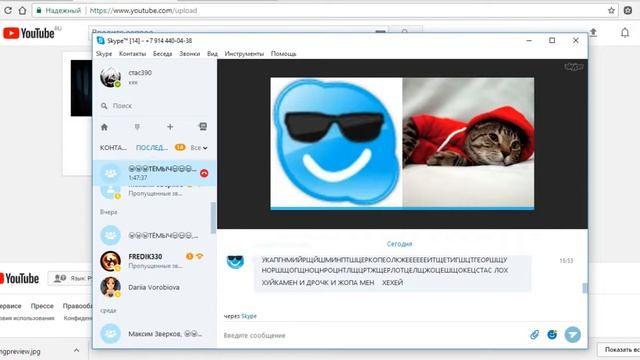The image size is (640, 360).
Task: Open Максим Зверков group conversation
Action: coord(154,333)
